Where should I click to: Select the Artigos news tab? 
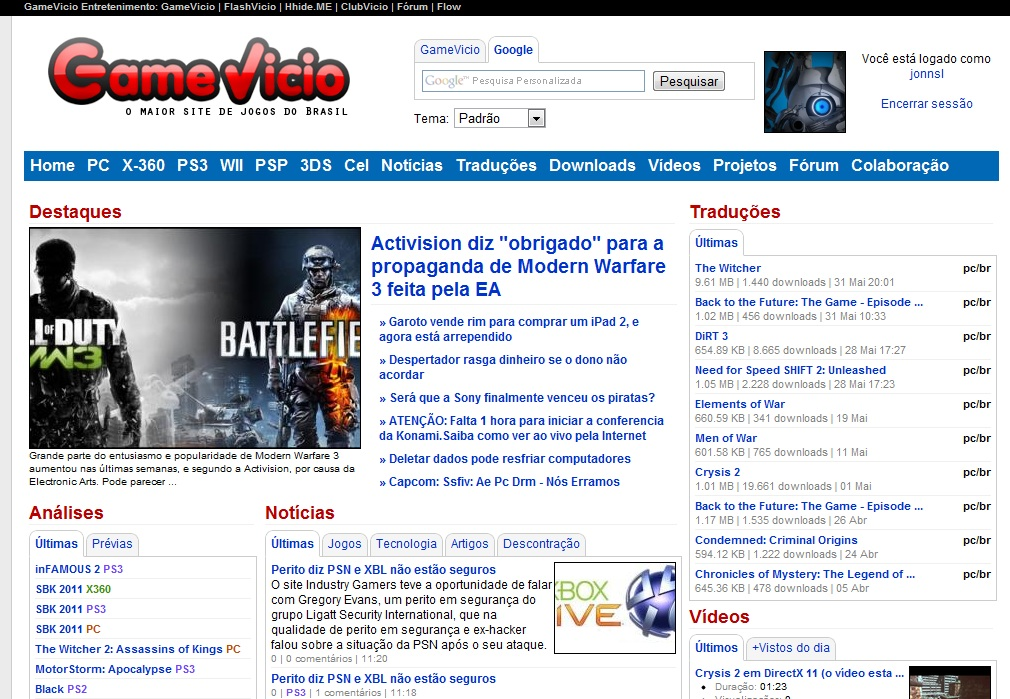pos(470,544)
